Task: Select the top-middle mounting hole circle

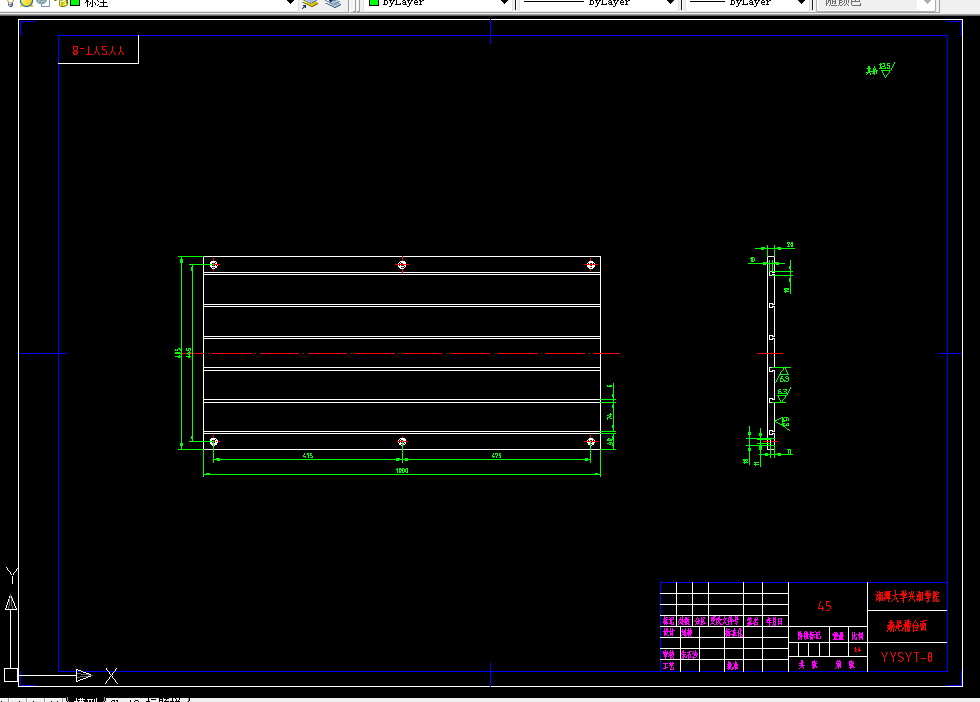Action: tap(402, 265)
